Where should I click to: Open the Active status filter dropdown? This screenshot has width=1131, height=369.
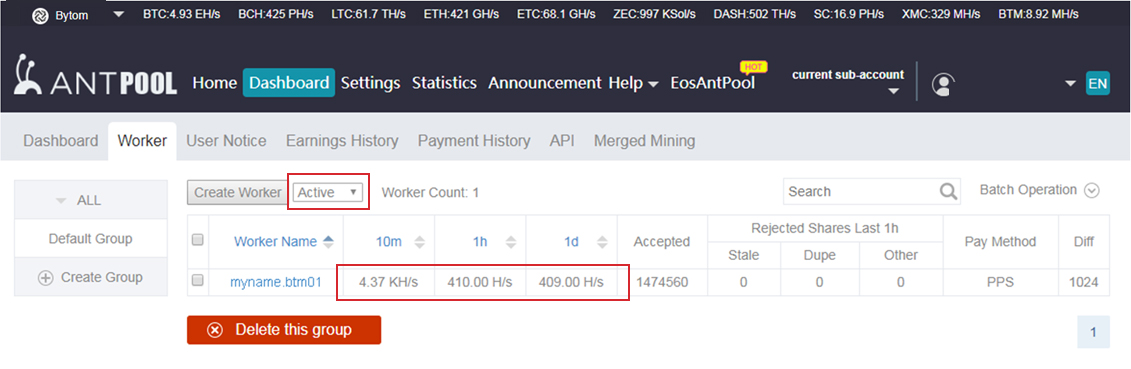327,192
